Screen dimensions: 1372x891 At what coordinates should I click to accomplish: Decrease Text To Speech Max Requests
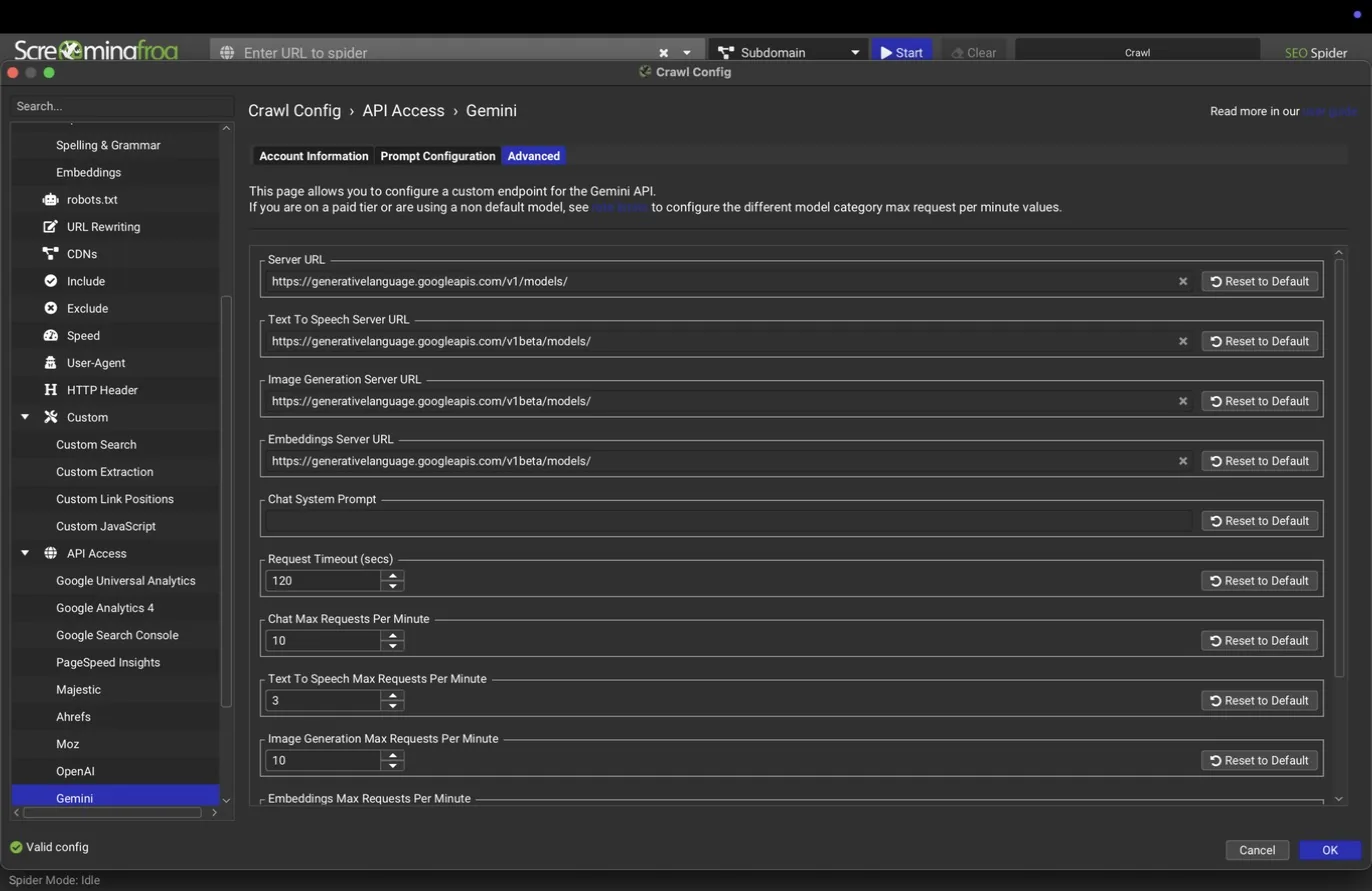click(x=393, y=706)
